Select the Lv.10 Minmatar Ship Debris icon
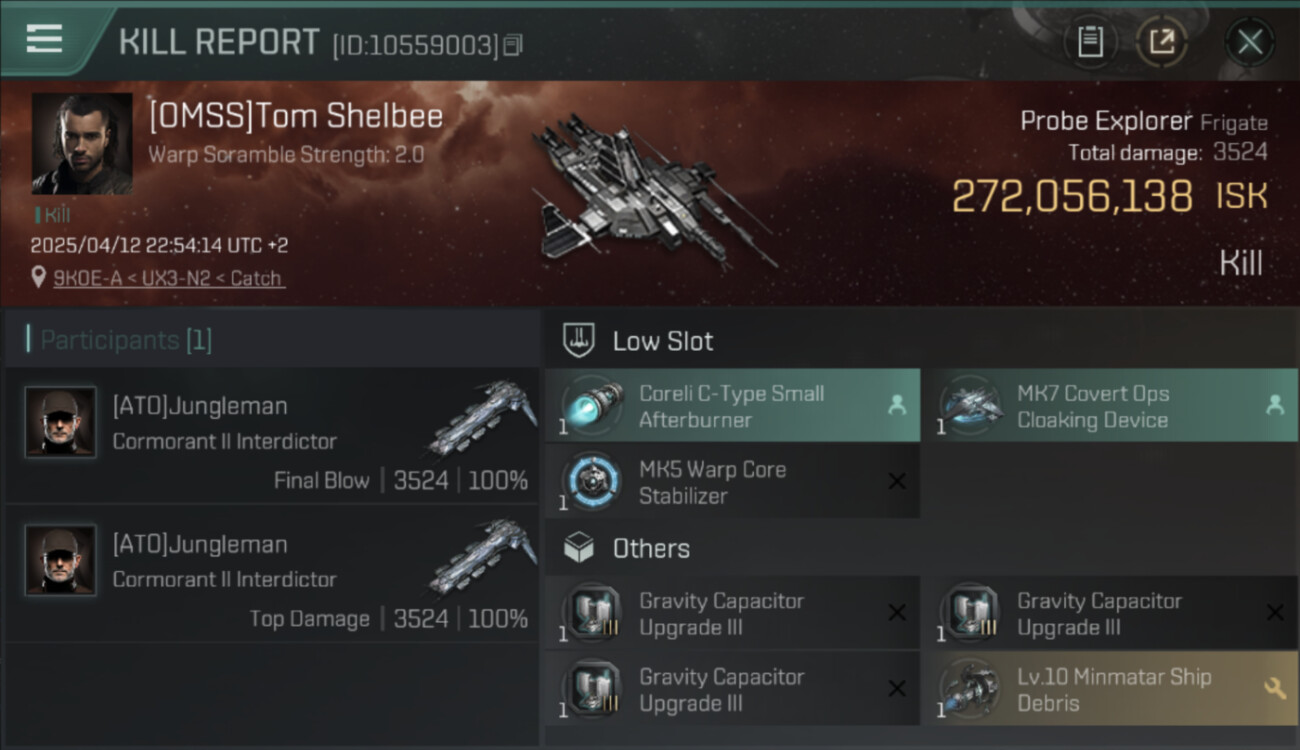The image size is (1300, 750). point(970,689)
